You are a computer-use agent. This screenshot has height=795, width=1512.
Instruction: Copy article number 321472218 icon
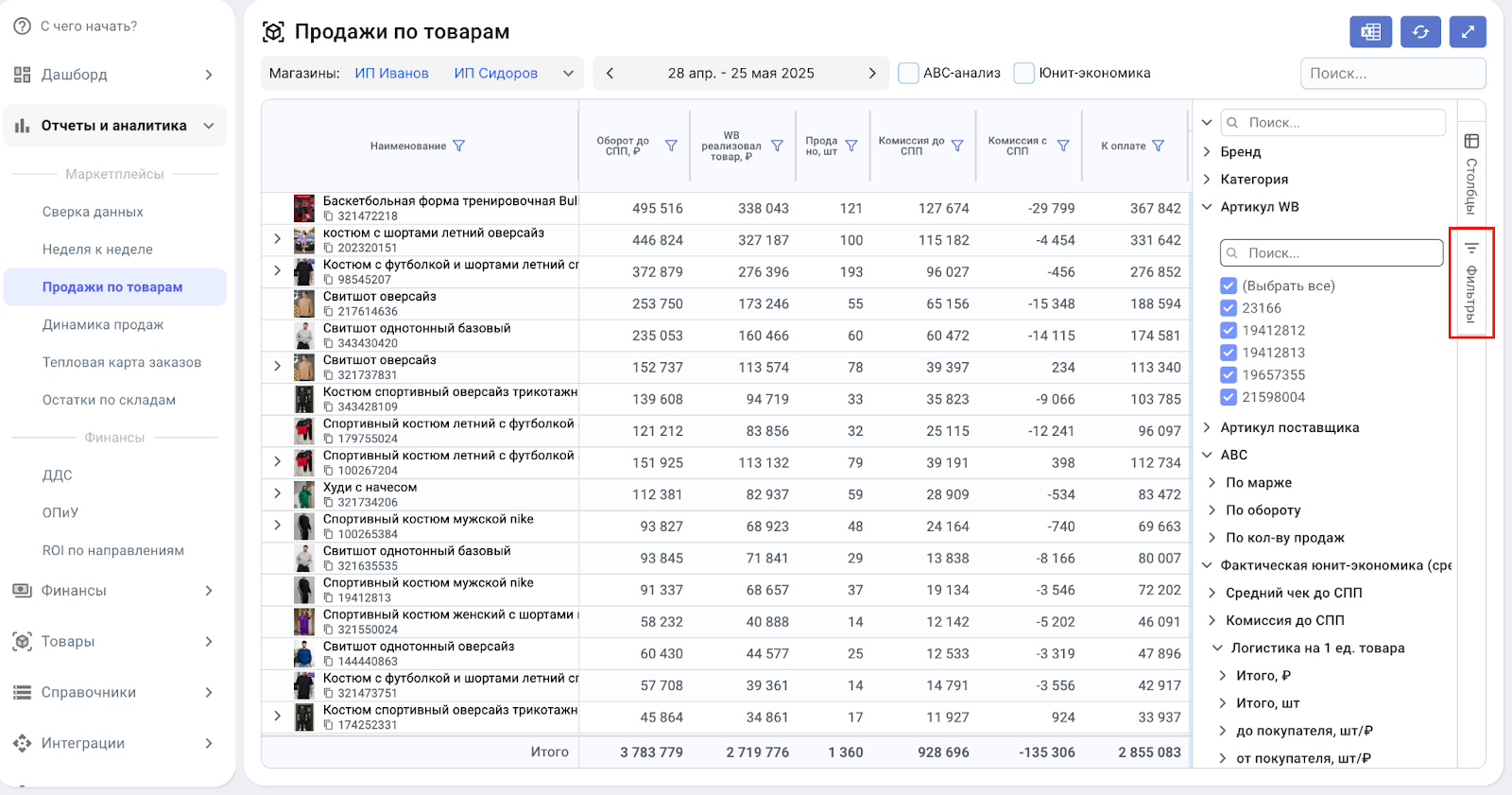329,216
